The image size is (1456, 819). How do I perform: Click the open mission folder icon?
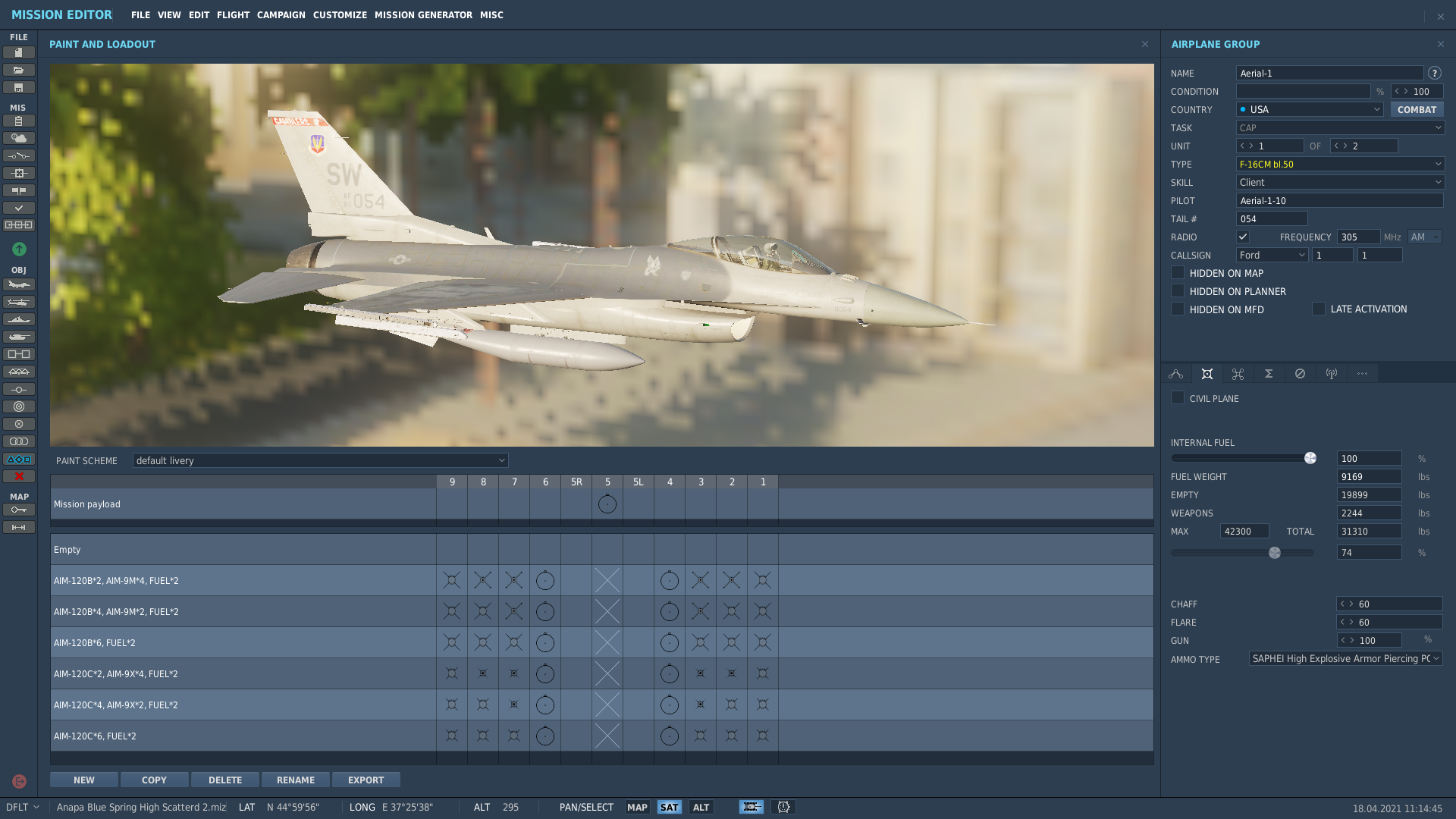[19, 70]
